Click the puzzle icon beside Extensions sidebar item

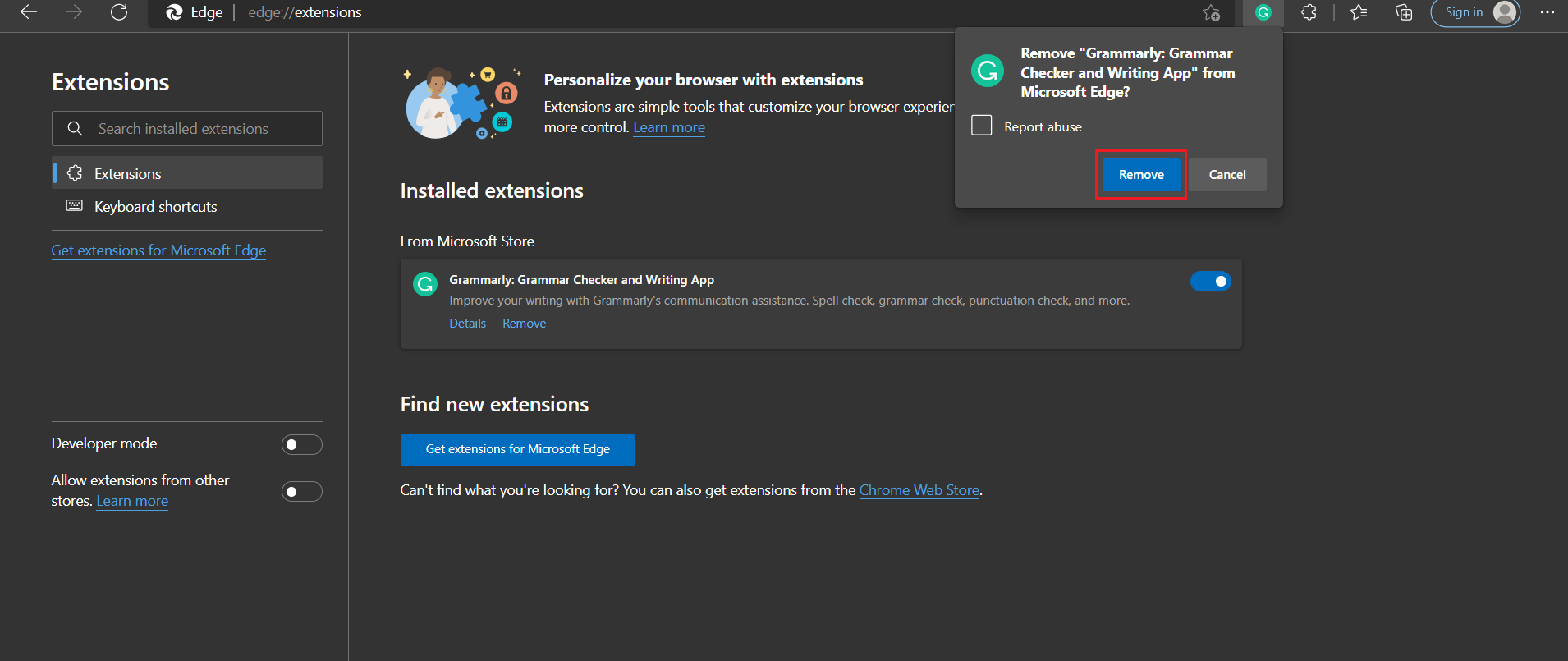(75, 172)
